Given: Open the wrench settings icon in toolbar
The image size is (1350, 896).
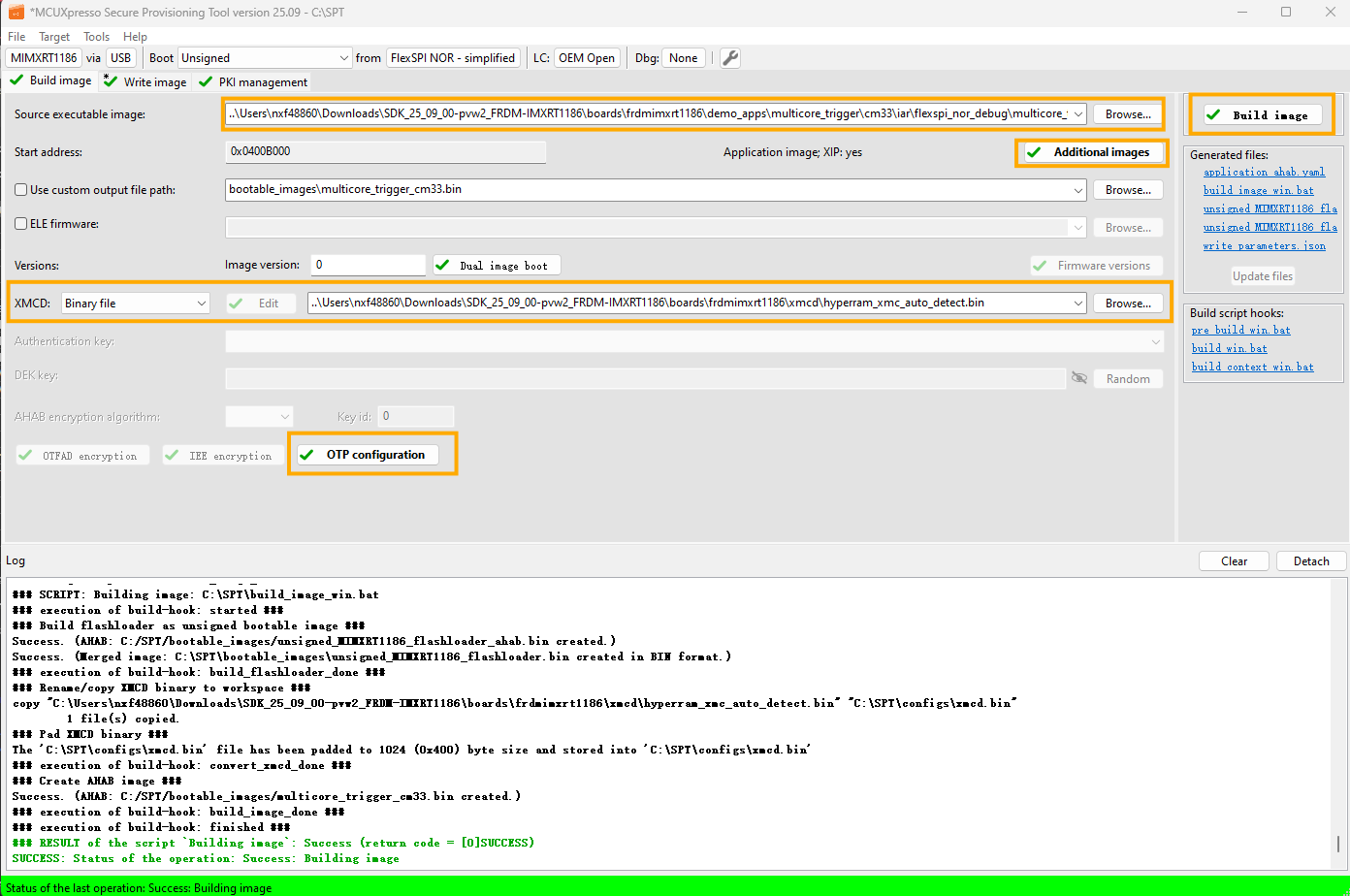Looking at the screenshot, I should [730, 58].
